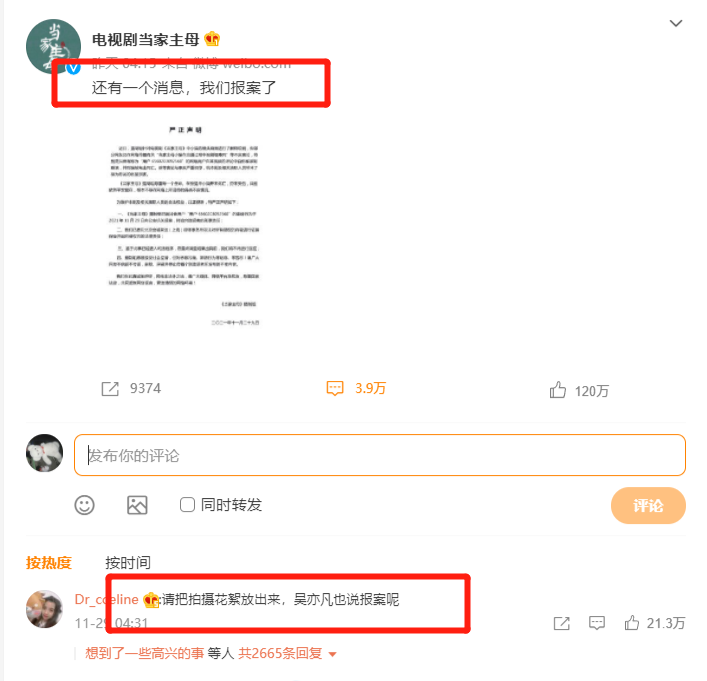
Task: Open the emoji picker smiley icon
Action: 84,505
